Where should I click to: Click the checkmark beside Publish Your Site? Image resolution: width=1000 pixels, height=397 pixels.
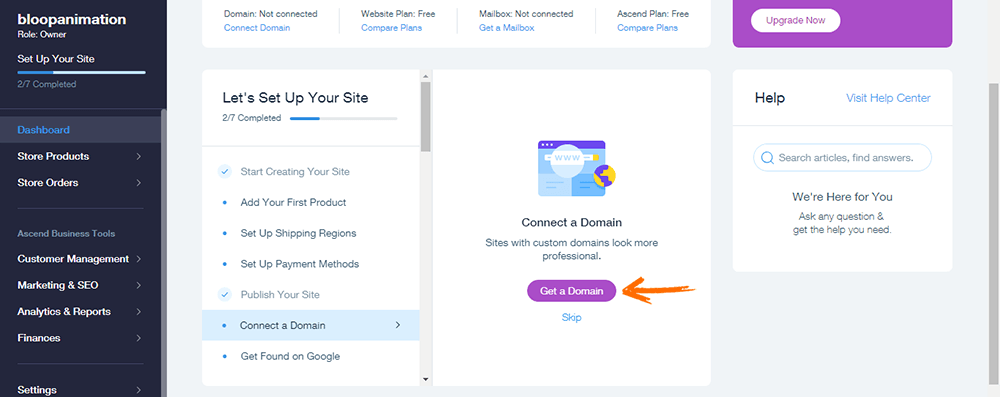pyautogui.click(x=224, y=294)
